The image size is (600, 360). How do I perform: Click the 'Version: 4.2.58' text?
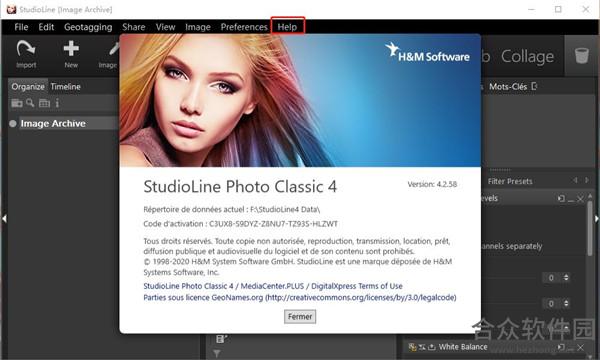tap(432, 184)
